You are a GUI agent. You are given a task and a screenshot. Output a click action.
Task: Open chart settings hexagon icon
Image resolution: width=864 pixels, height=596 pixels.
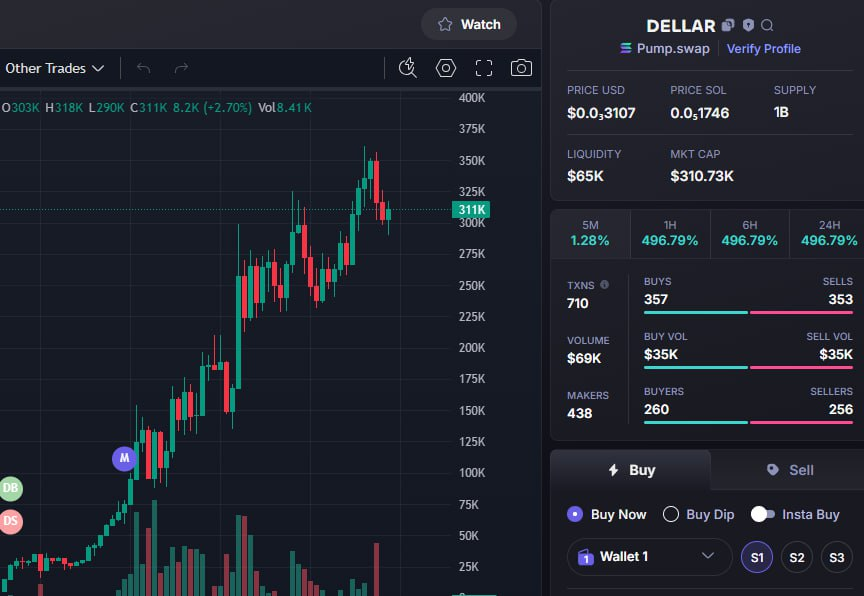[446, 68]
